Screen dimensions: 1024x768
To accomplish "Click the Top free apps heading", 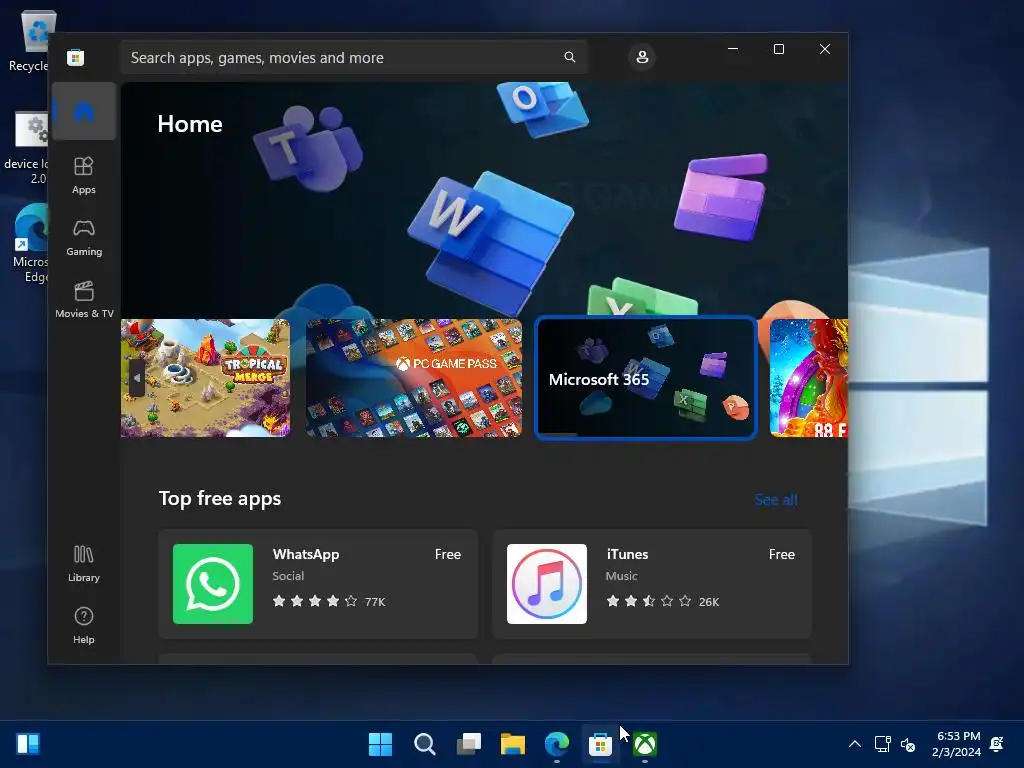I will (x=220, y=499).
